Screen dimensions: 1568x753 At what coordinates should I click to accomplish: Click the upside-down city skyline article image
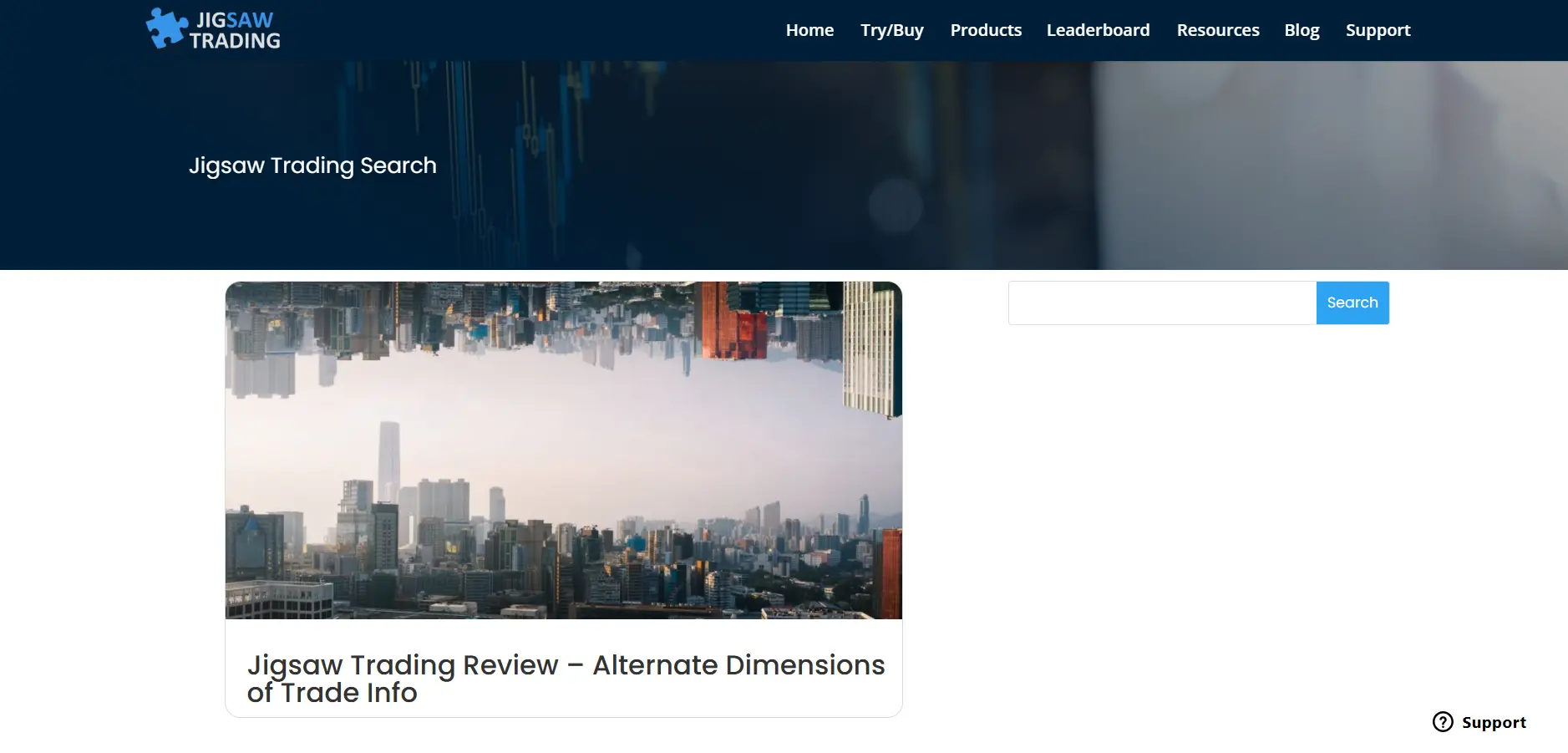(564, 450)
